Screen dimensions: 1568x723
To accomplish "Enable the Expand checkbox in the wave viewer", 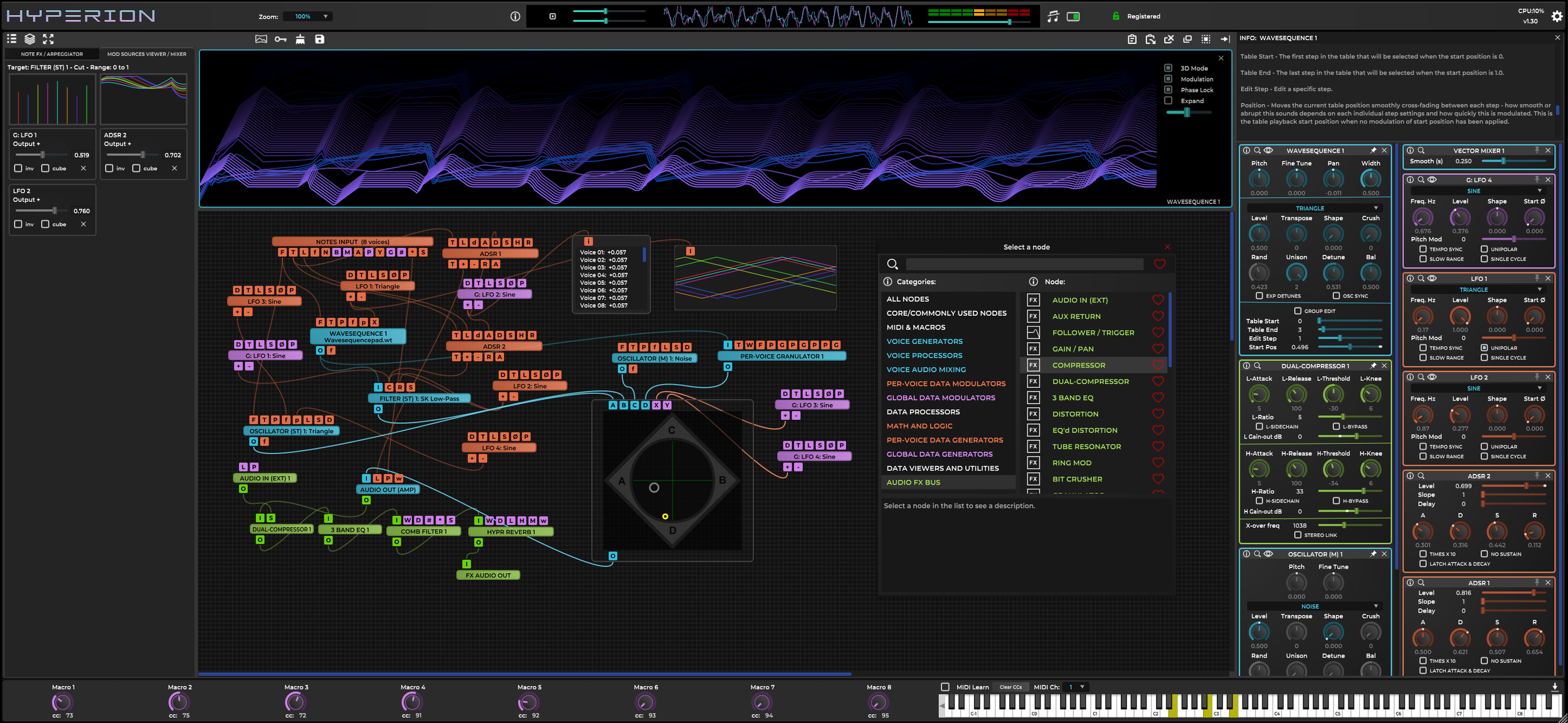I will pyautogui.click(x=1168, y=100).
